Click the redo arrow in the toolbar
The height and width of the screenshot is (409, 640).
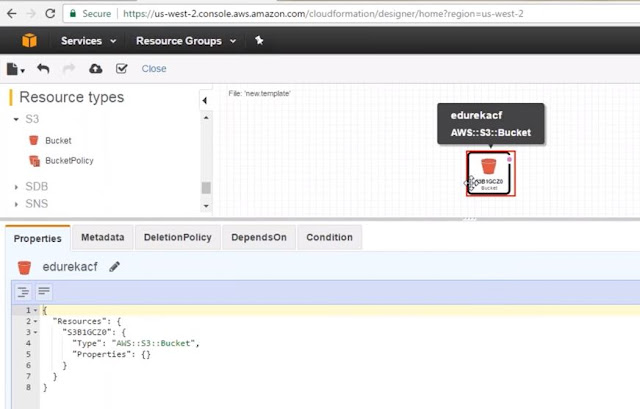69,69
